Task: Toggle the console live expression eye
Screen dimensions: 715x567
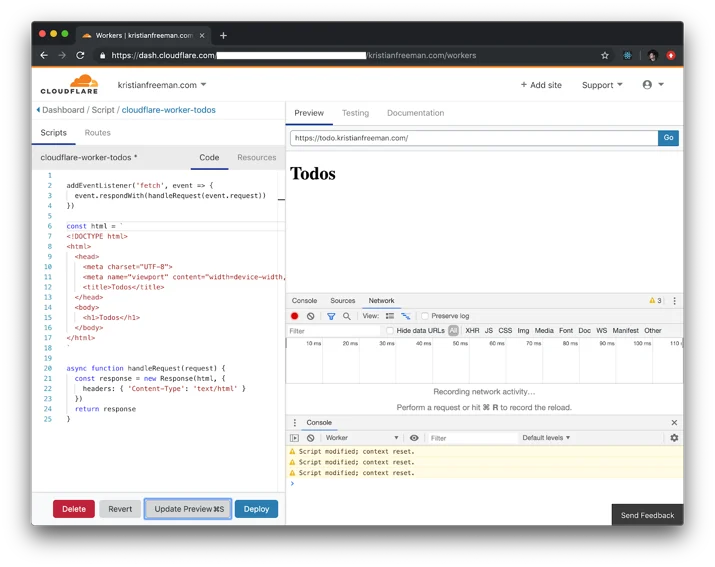Action: (x=414, y=438)
